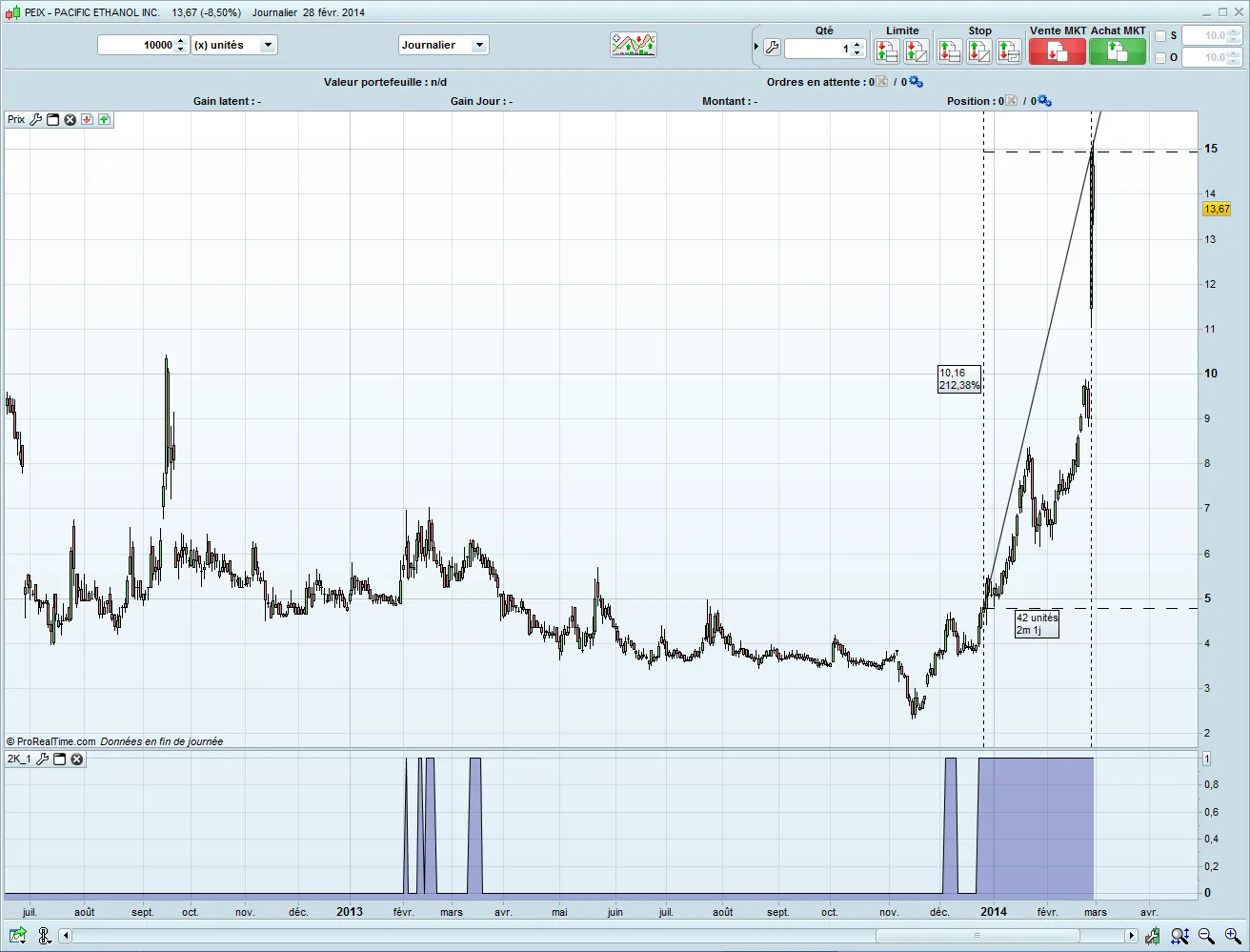Click the third Stop order icon

tap(1008, 51)
